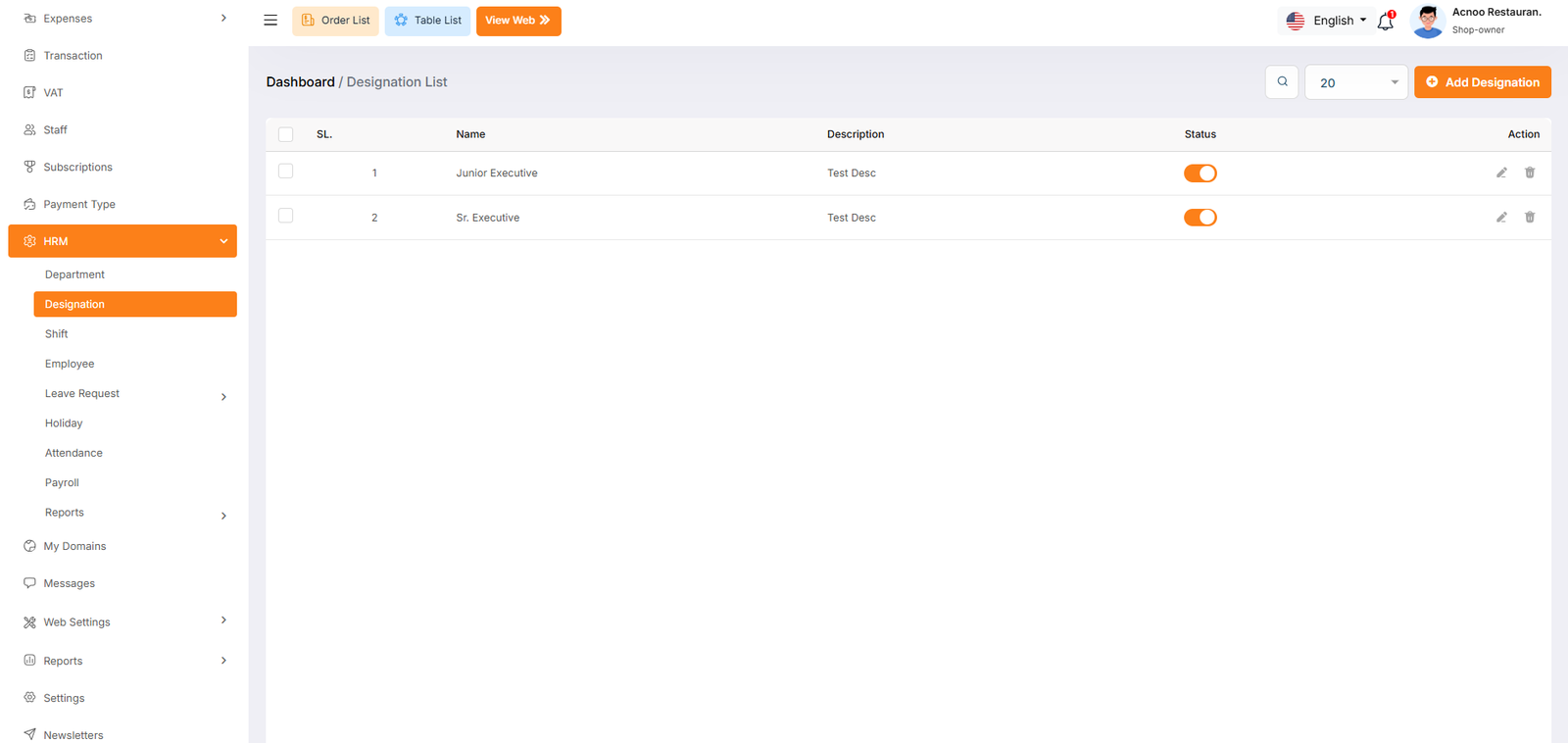Delete the Sr. Executive row

[x=1529, y=218]
